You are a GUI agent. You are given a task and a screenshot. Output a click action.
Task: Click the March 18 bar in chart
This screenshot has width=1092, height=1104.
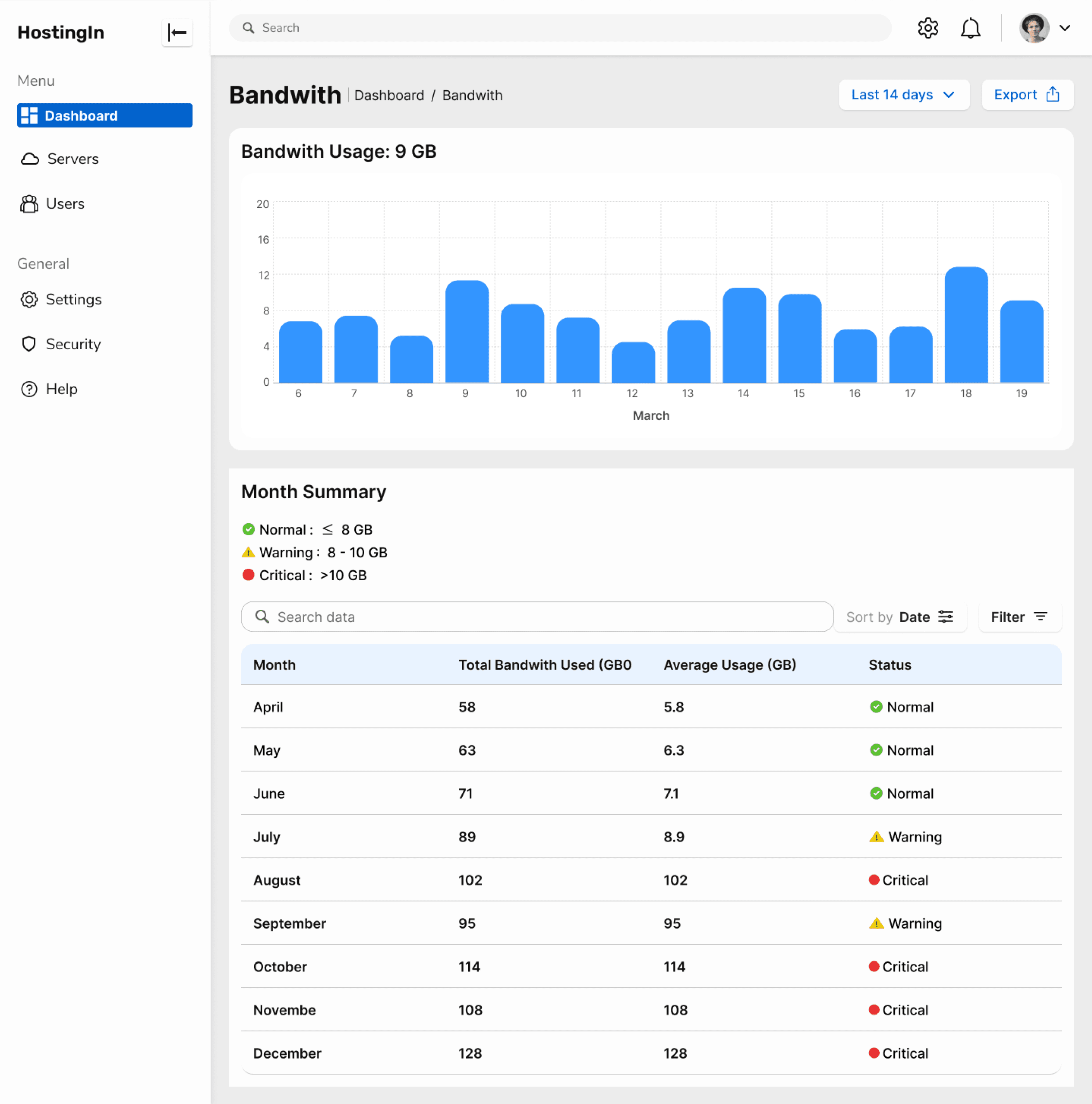[966, 325]
